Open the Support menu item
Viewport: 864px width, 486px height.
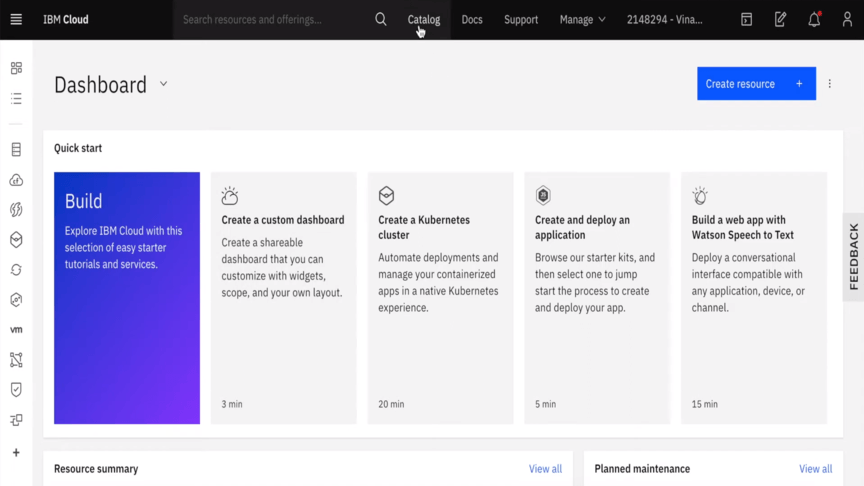tap(521, 19)
